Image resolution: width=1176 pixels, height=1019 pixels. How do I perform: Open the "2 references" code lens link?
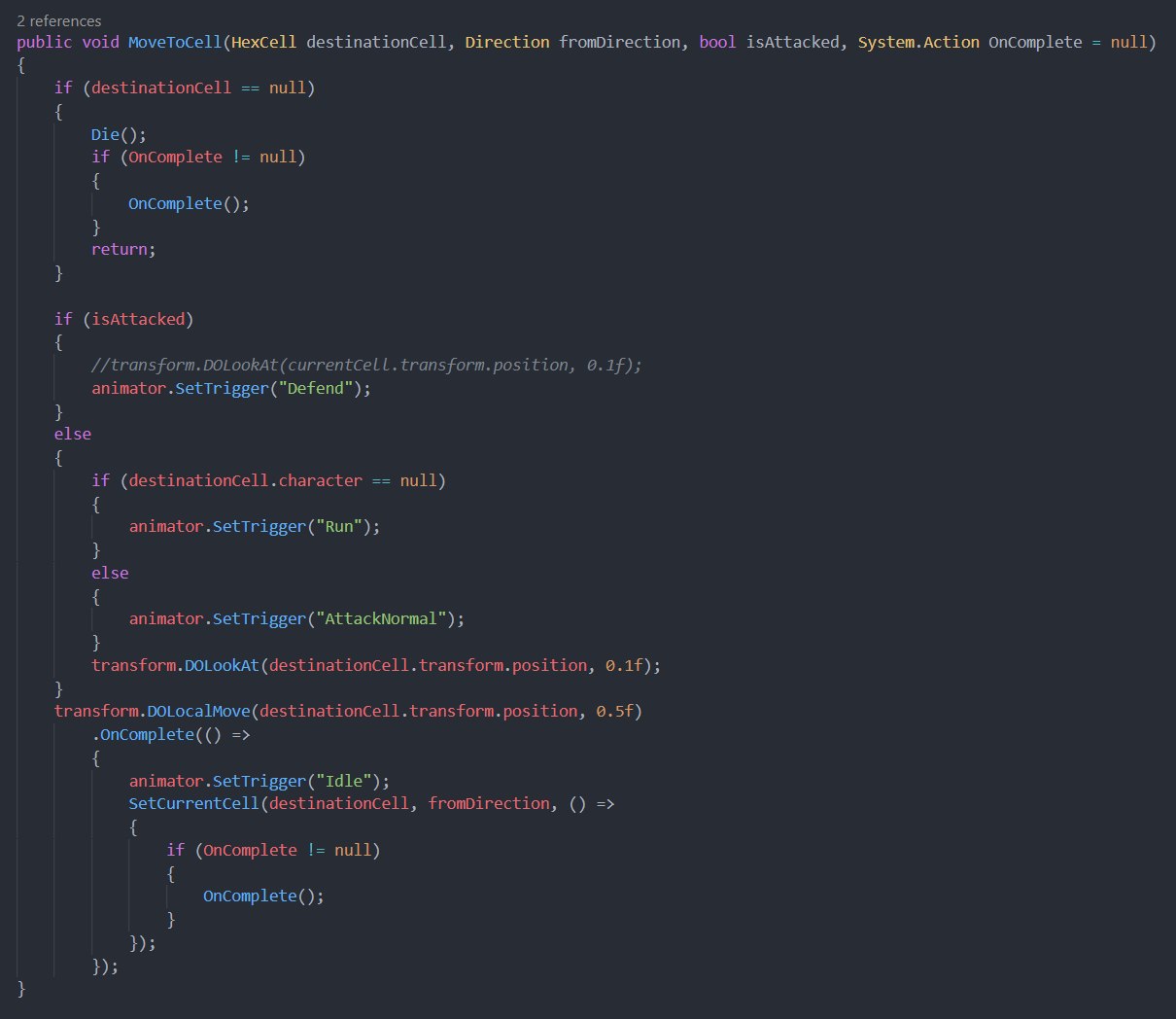(x=58, y=20)
